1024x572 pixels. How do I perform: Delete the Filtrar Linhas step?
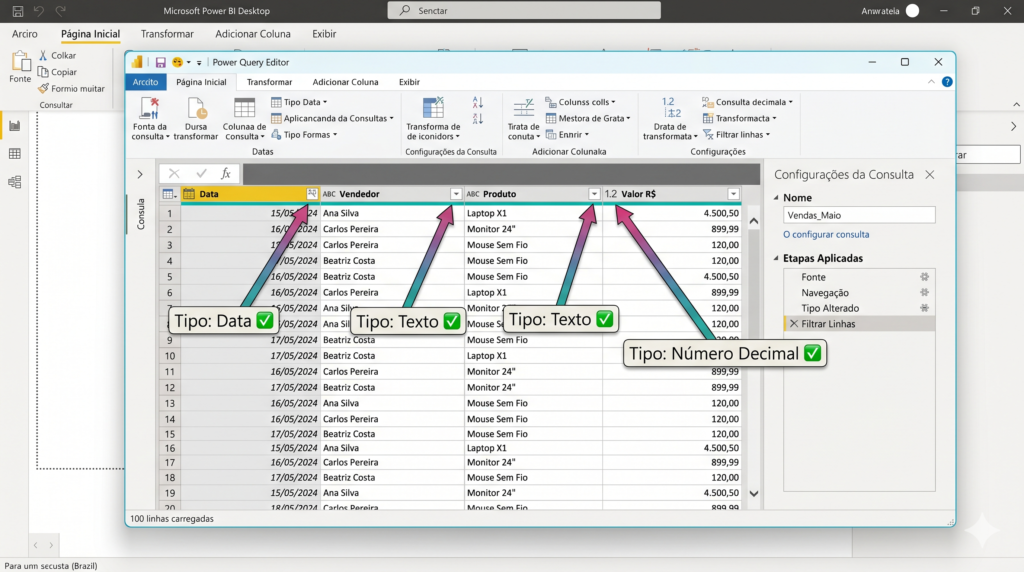point(793,323)
